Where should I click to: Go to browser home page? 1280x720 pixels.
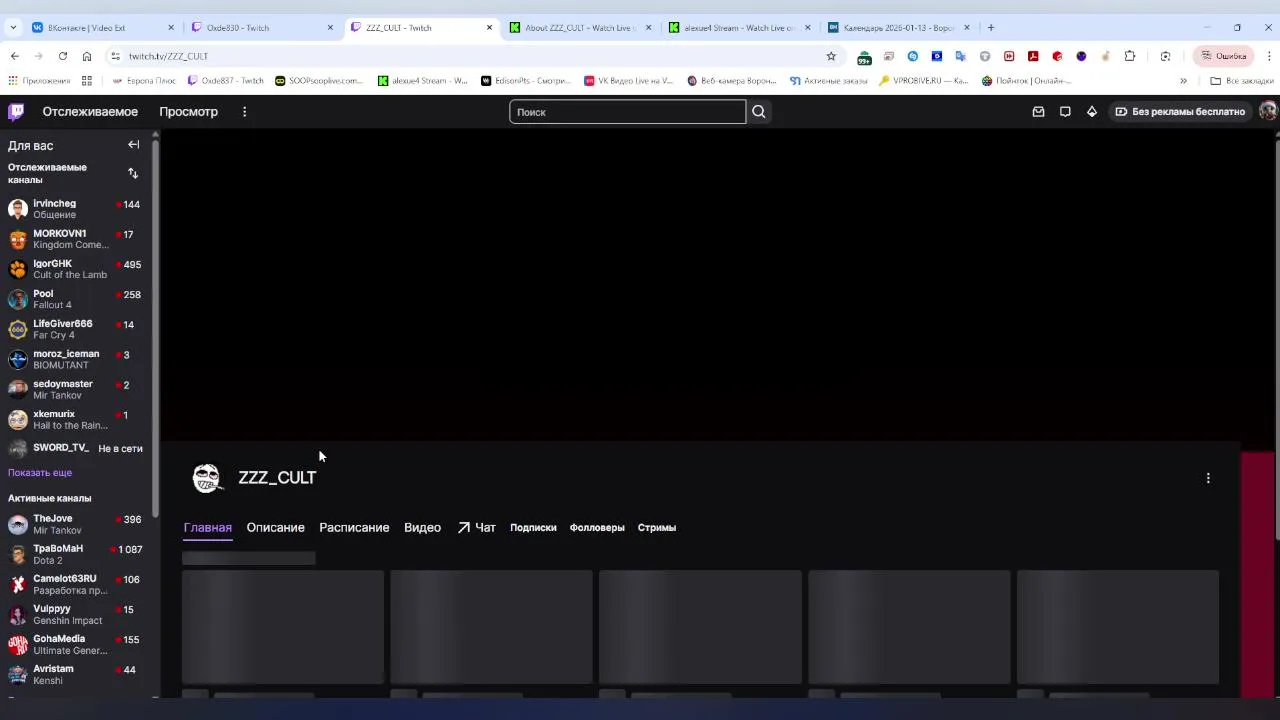[x=87, y=56]
